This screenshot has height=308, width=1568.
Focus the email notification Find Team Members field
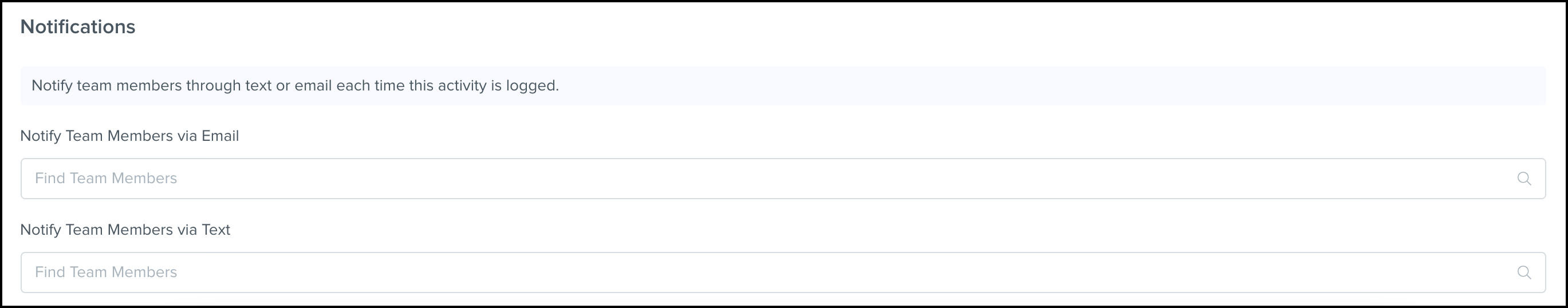point(783,179)
